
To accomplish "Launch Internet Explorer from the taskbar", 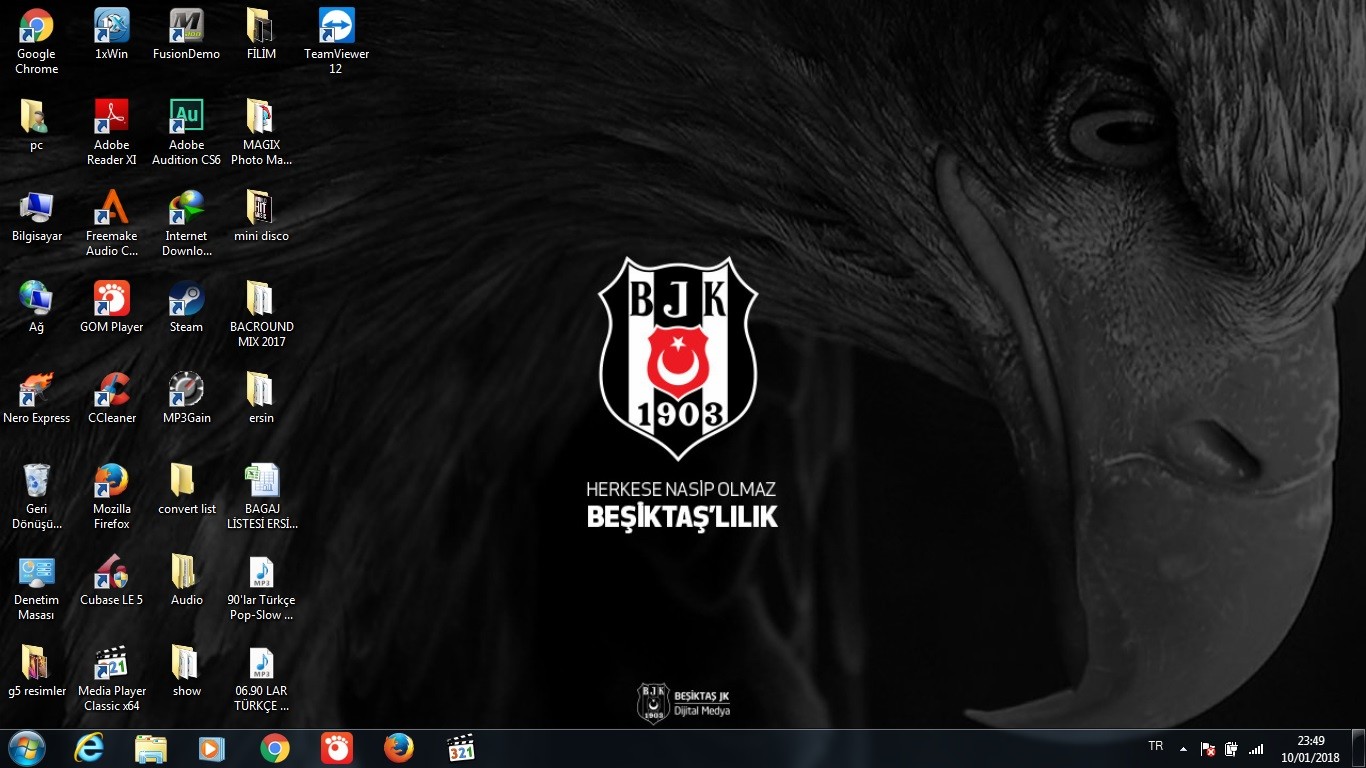I will (89, 748).
